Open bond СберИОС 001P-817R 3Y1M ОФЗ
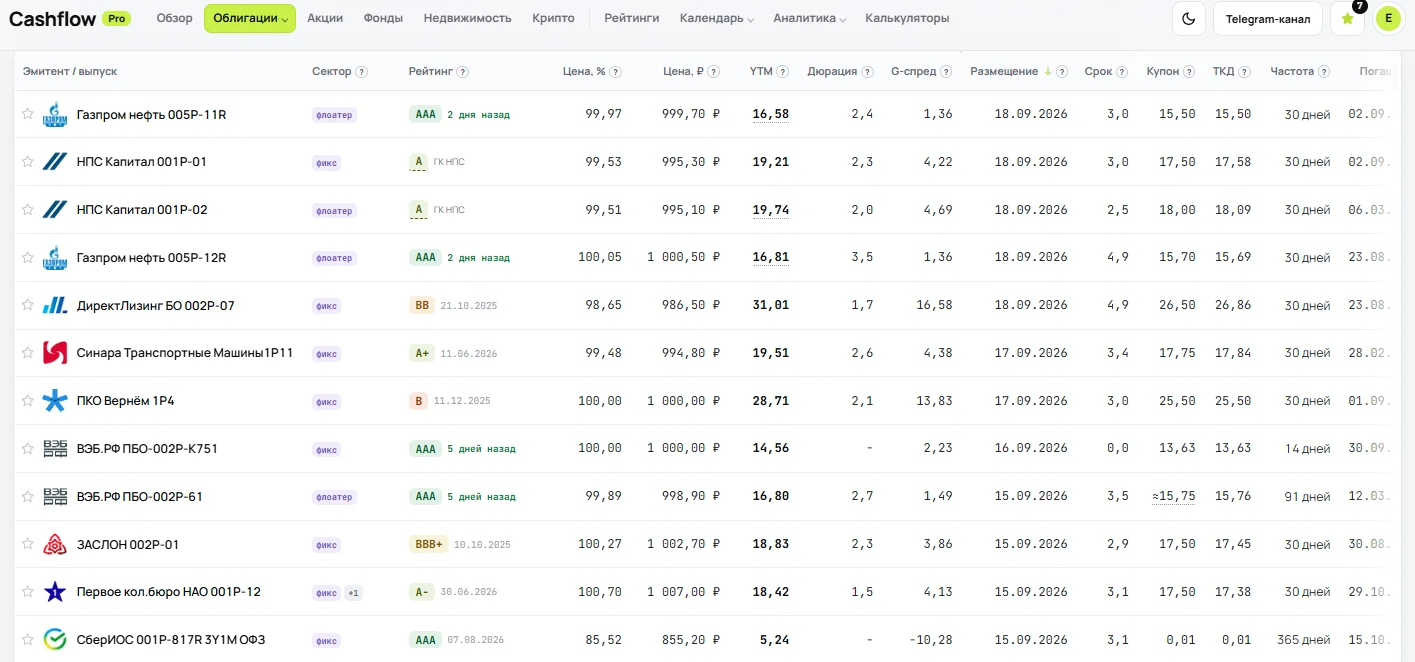Viewport: 1415px width, 662px height. point(171,640)
